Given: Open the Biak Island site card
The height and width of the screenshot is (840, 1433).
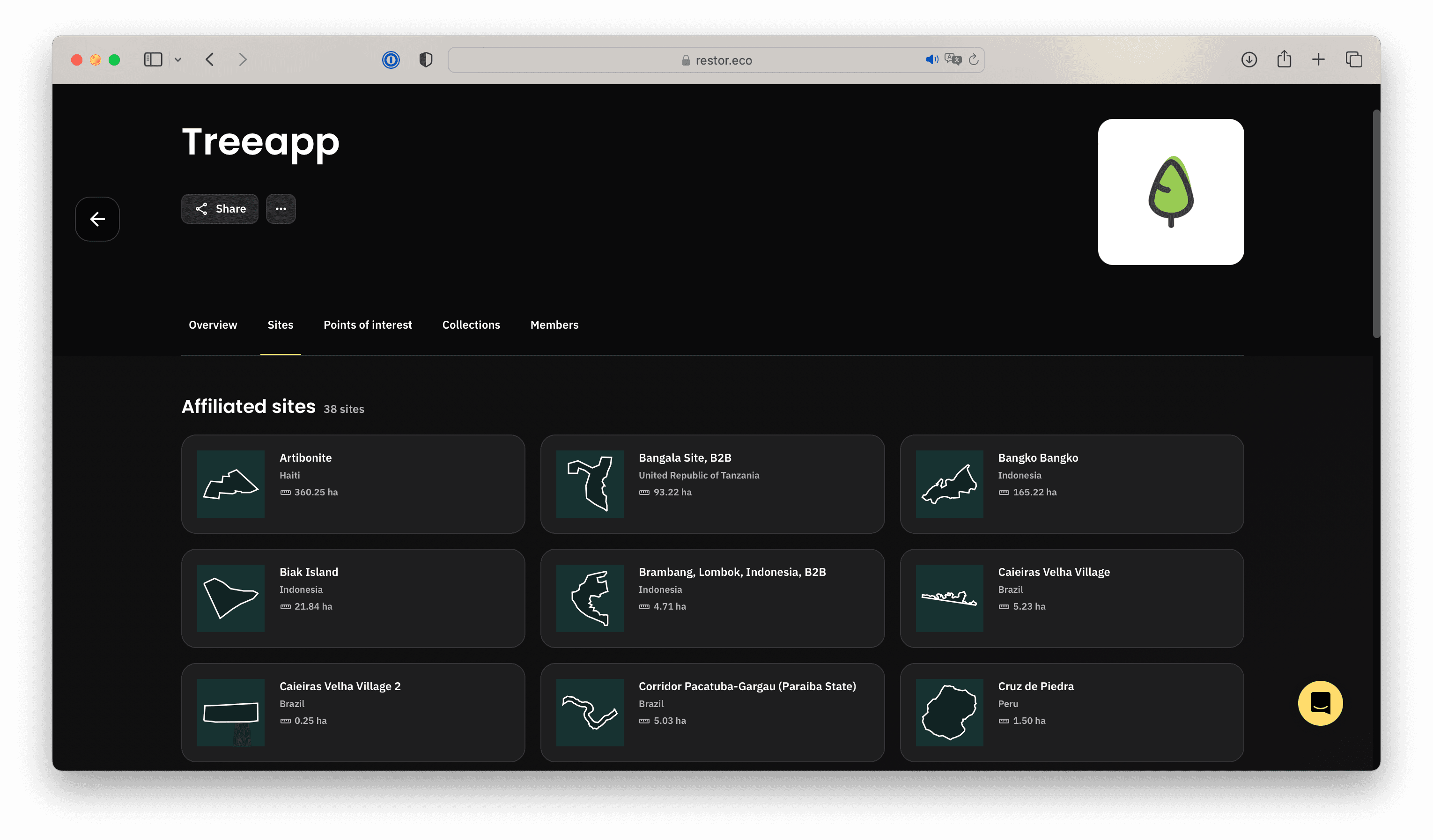Looking at the screenshot, I should [x=353, y=598].
